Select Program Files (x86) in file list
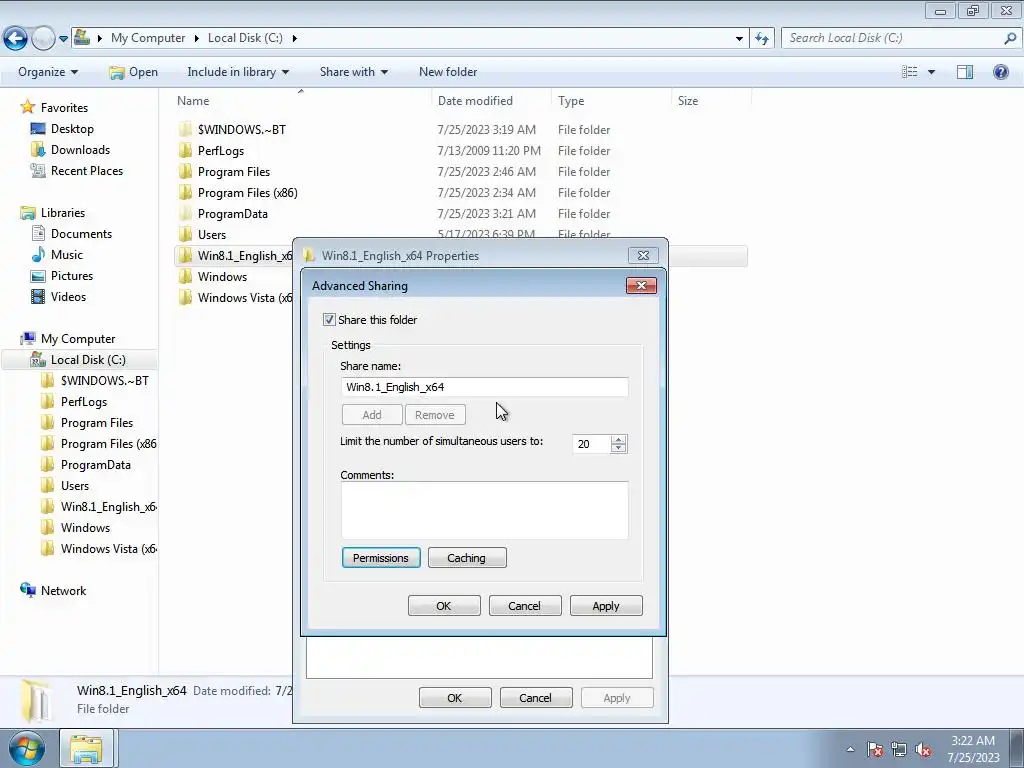 (248, 193)
